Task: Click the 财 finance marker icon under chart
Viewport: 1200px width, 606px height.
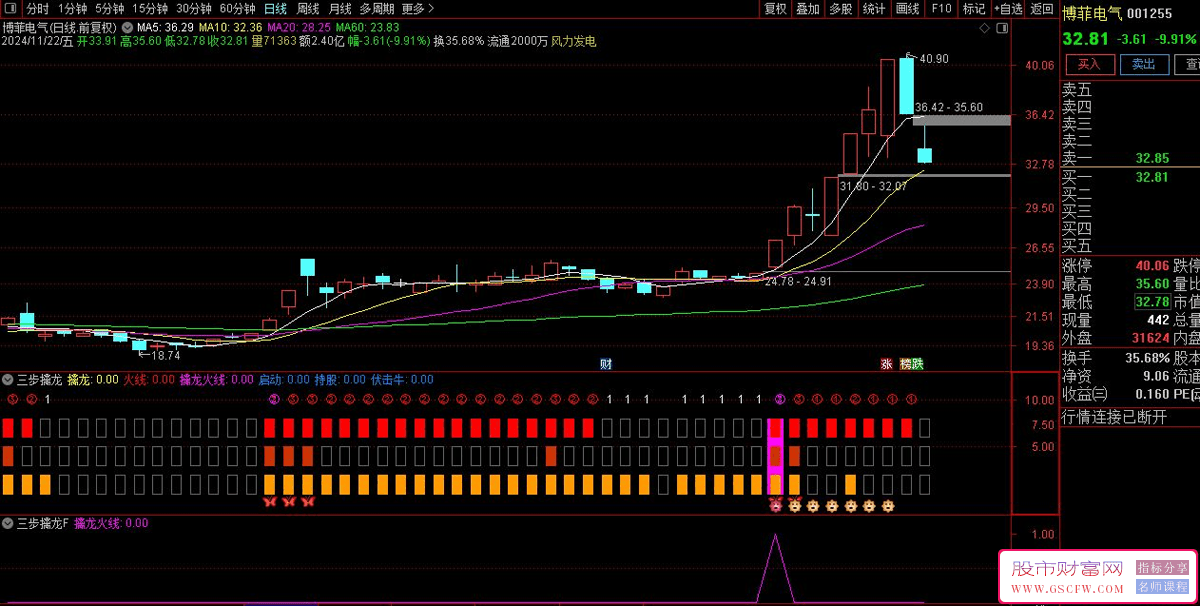Action: click(605, 363)
